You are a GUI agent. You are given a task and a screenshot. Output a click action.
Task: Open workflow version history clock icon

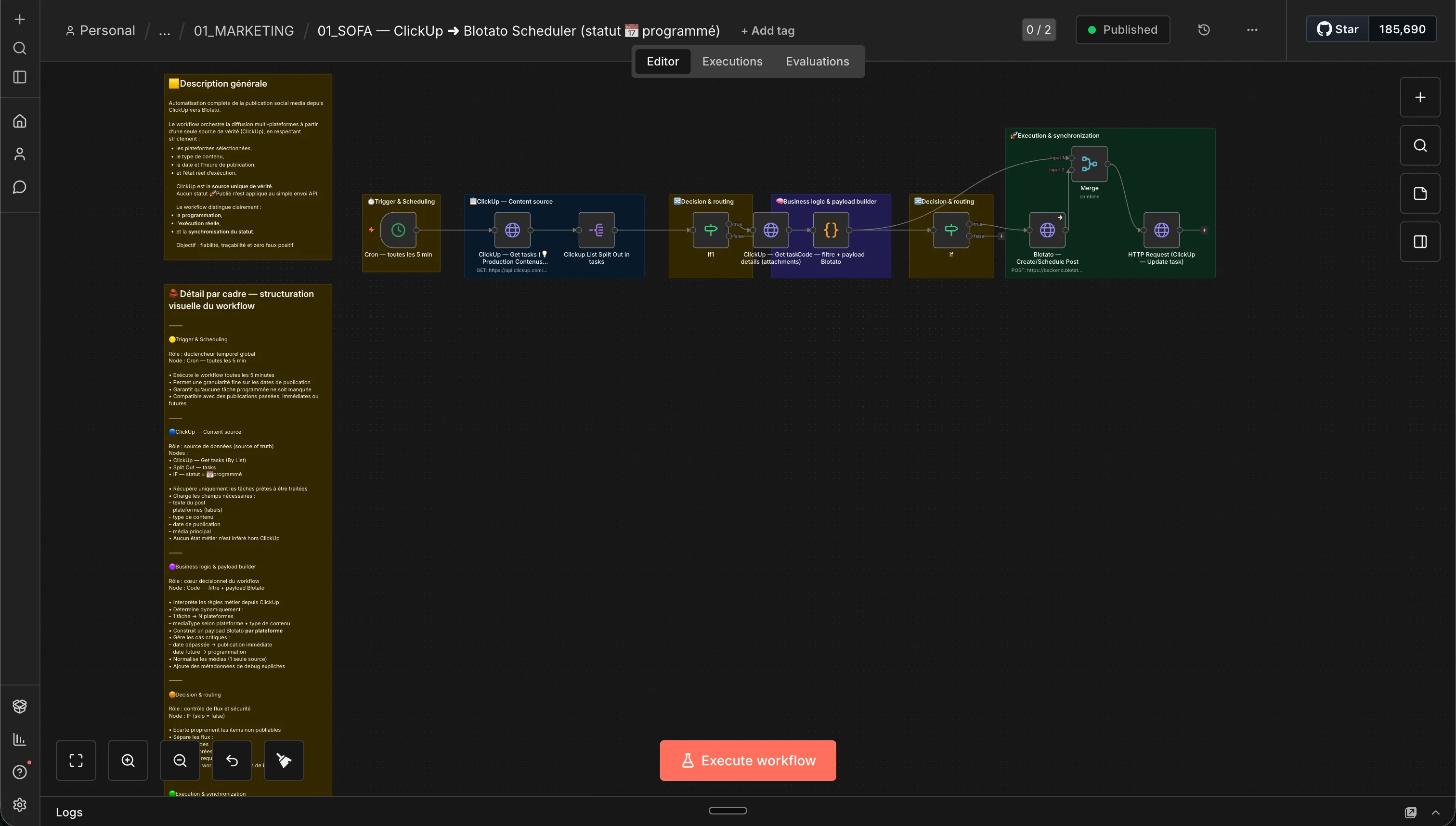(x=1204, y=30)
